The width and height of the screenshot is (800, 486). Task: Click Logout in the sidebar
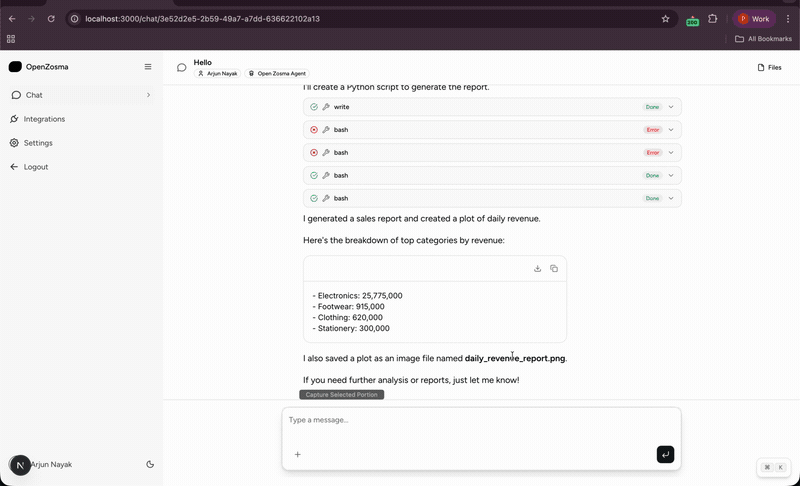[36, 167]
